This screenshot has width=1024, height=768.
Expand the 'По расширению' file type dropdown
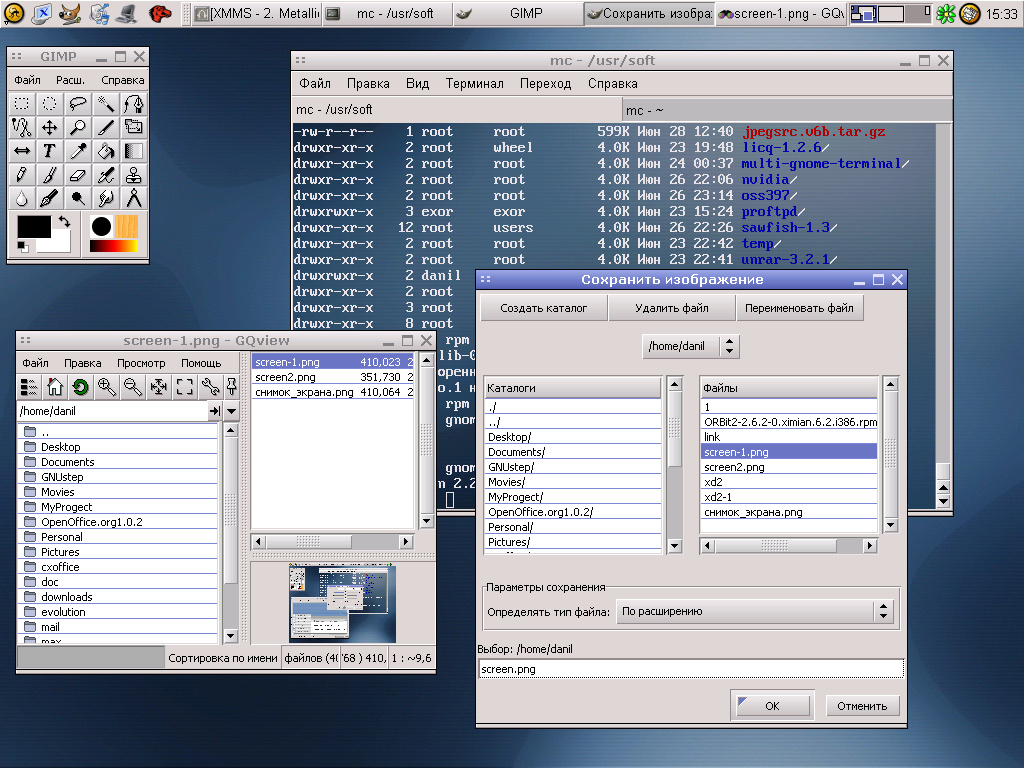click(x=755, y=611)
